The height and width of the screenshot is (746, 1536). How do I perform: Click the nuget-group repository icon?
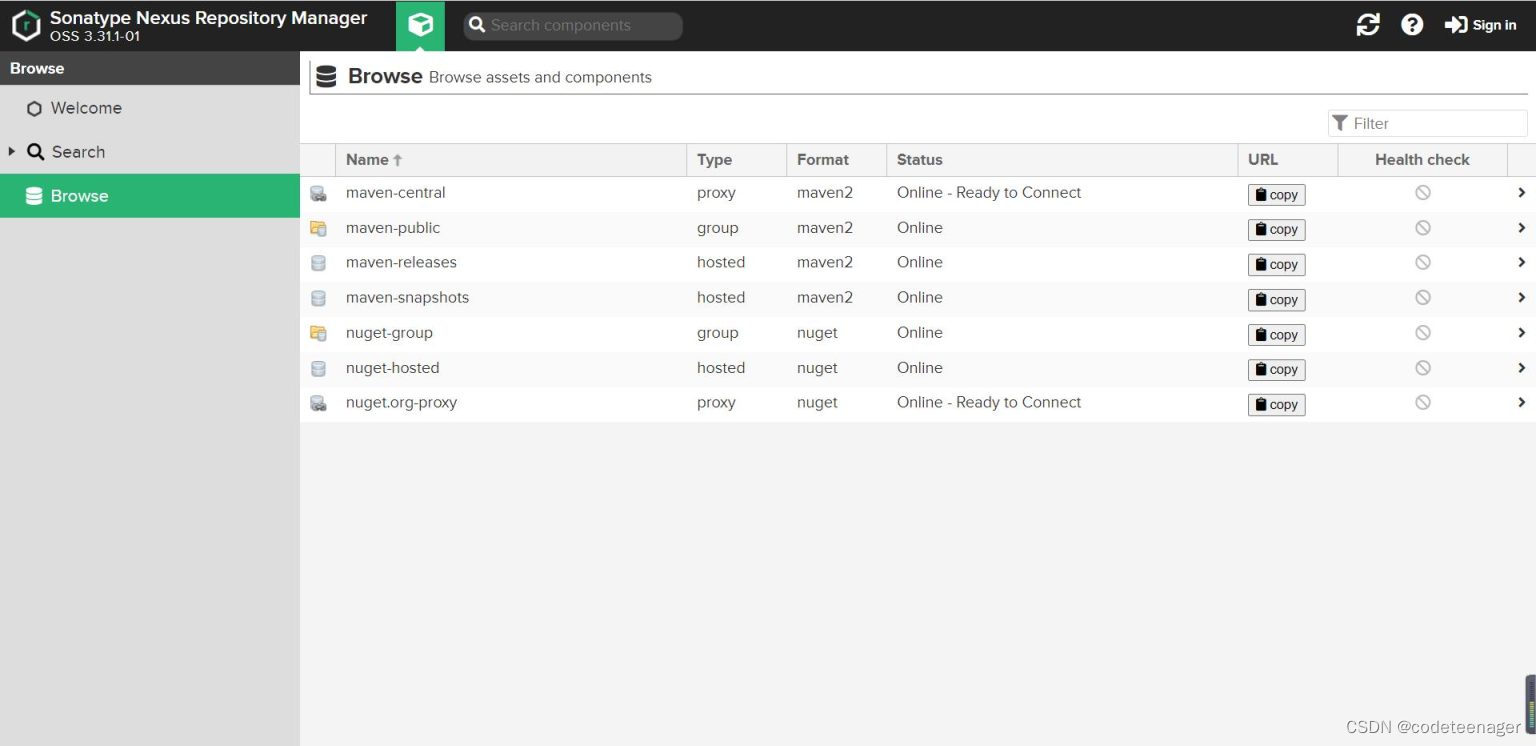318,334
